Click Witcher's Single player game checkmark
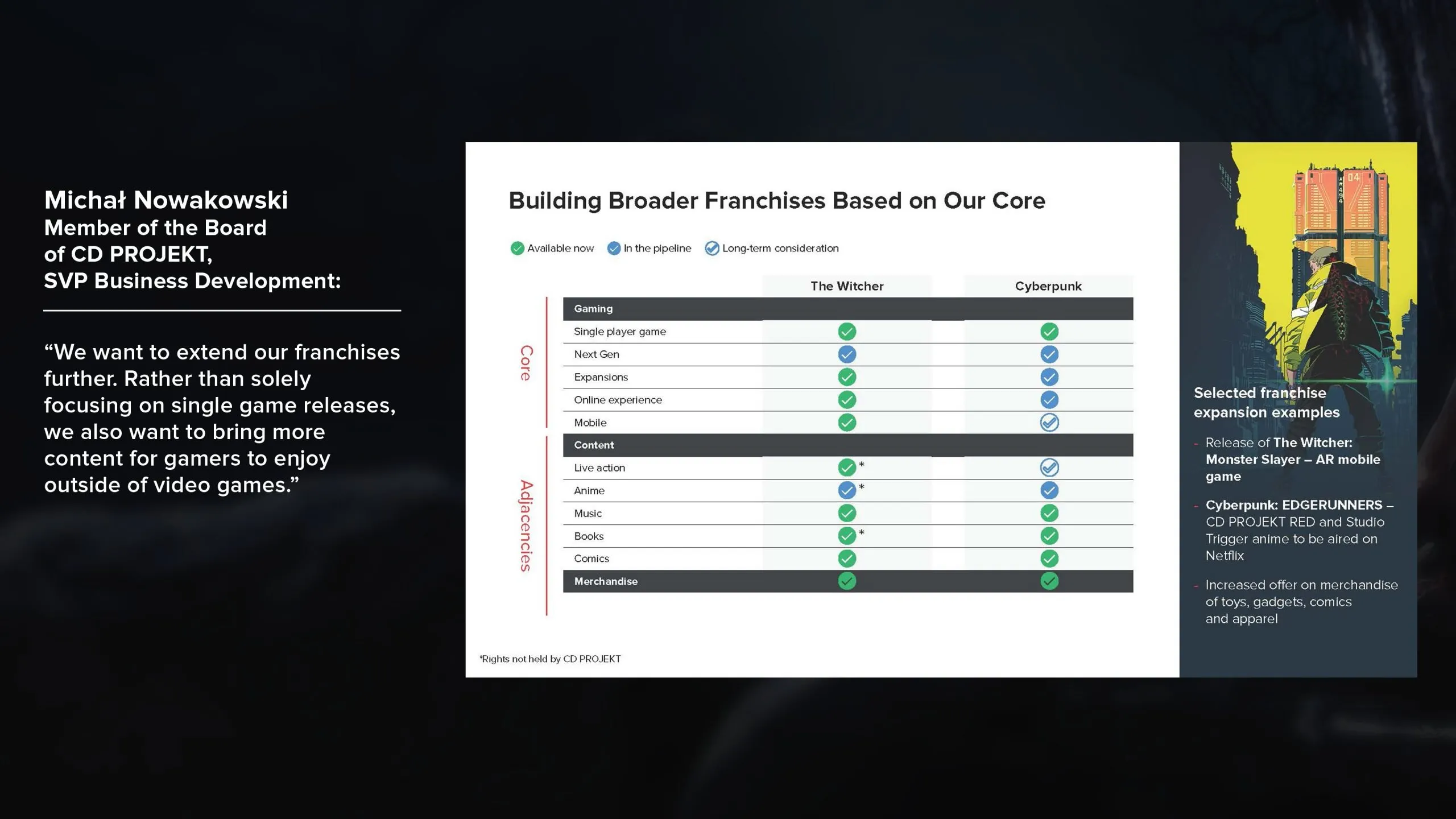This screenshot has height=819, width=1456. (x=847, y=332)
